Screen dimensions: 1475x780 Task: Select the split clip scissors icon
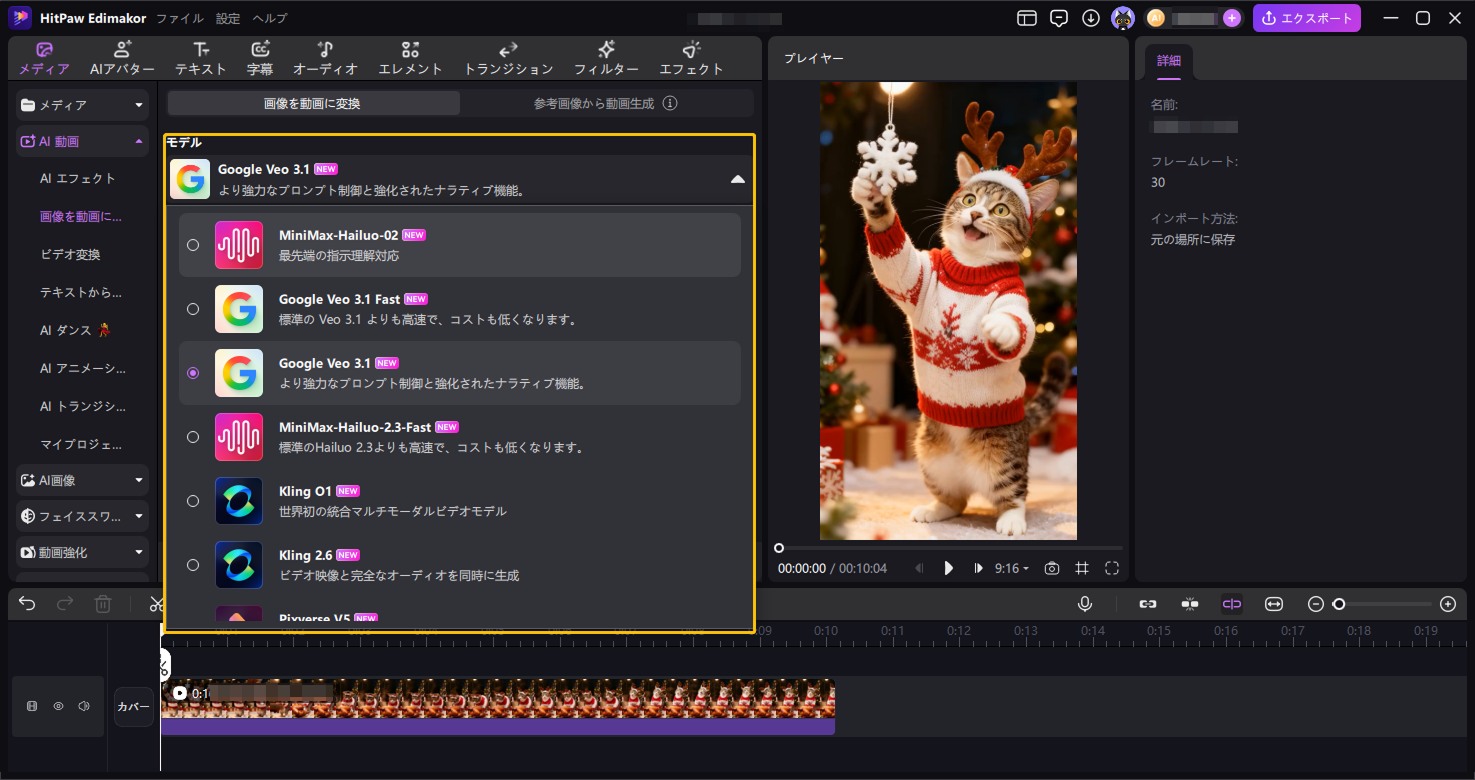[x=156, y=603]
